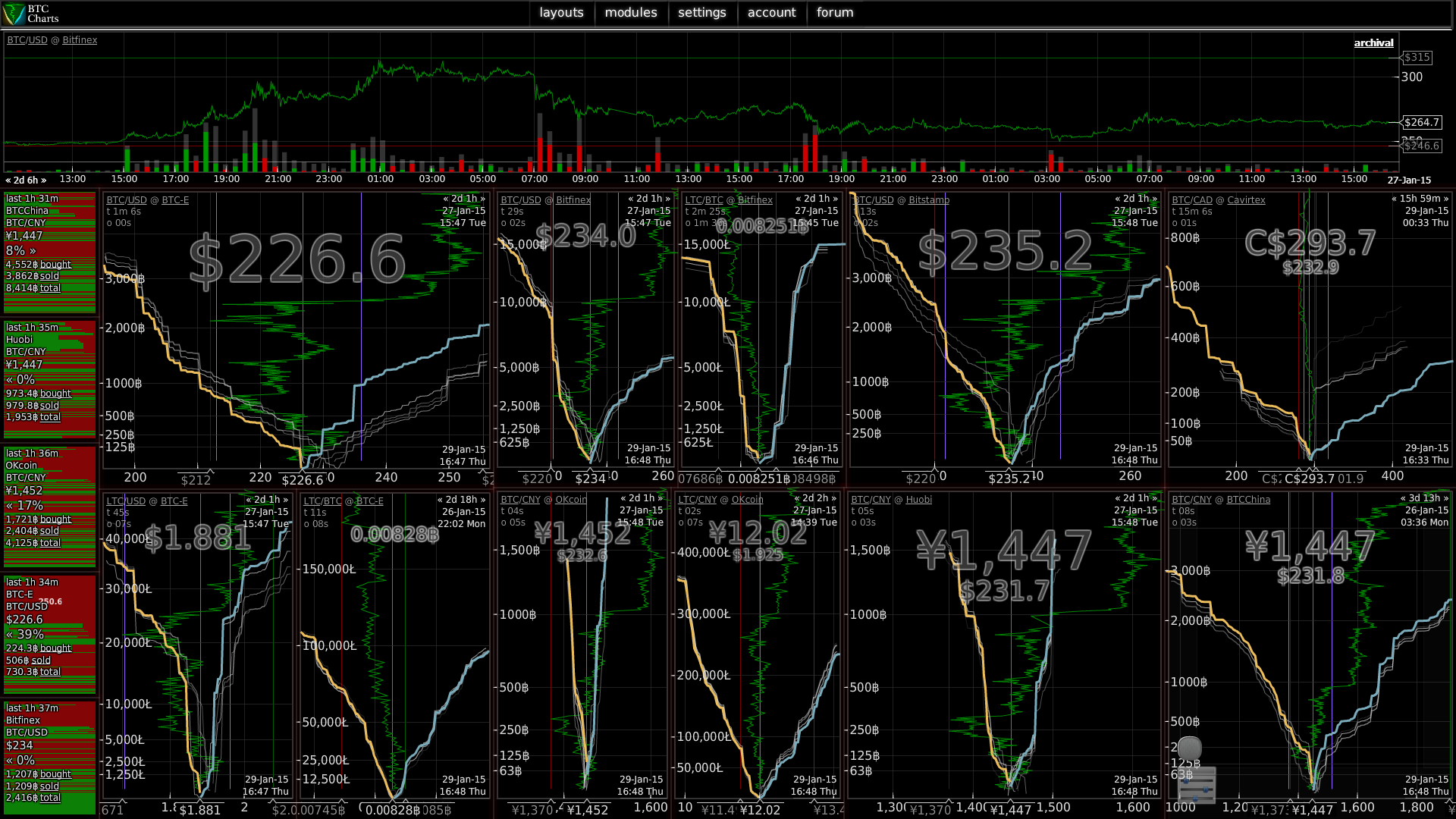This screenshot has width=1456, height=819.
Task: Click the Bitfinex link in the BTC/USD panel
Action: coord(573,200)
